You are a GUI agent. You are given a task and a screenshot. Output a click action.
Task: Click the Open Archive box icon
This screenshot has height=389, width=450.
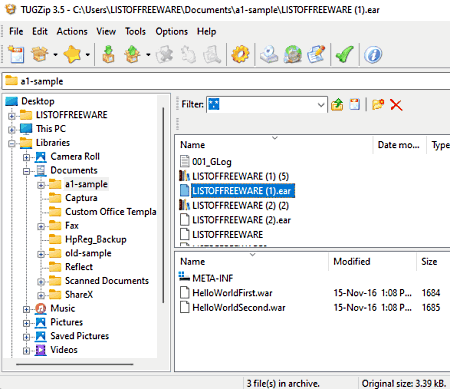(40, 54)
